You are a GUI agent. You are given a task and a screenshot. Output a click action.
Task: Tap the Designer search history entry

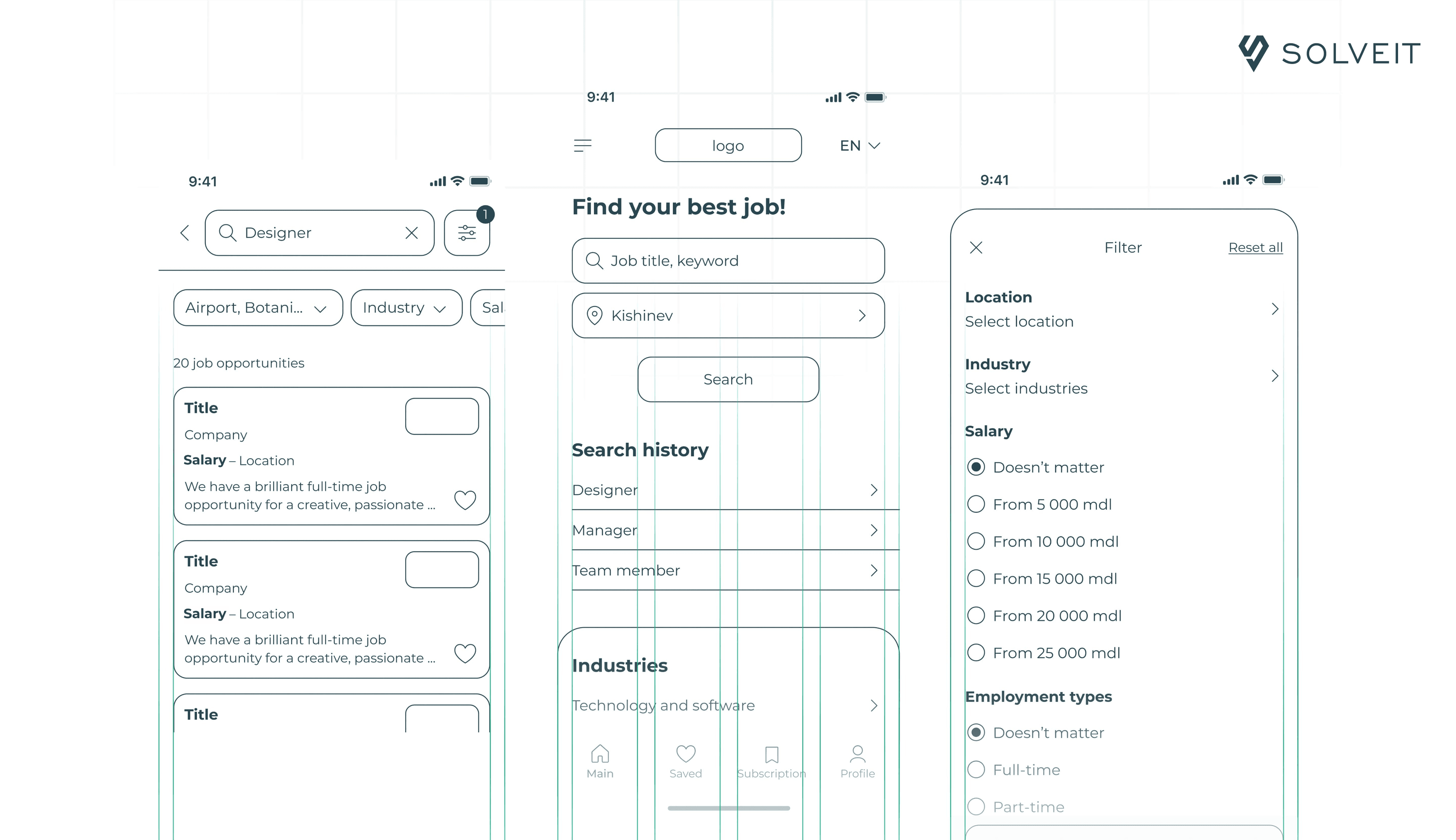[727, 489]
